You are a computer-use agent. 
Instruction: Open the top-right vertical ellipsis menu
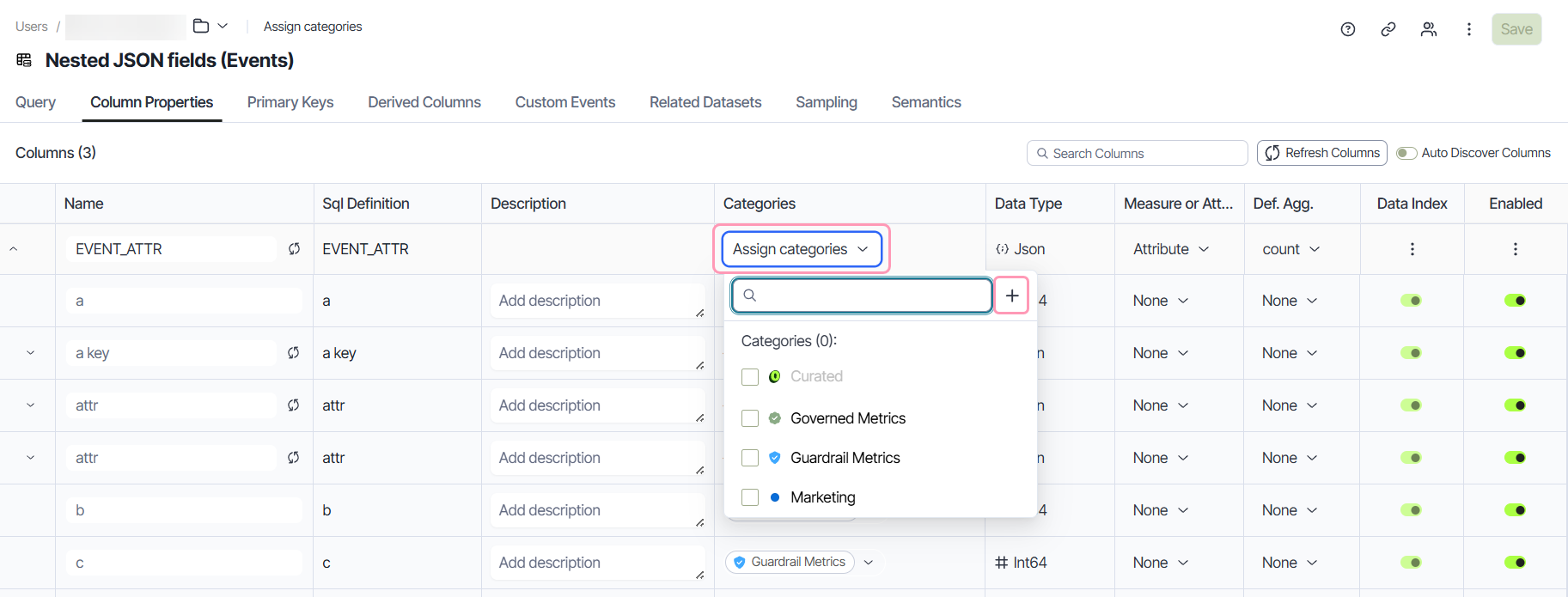[x=1468, y=29]
